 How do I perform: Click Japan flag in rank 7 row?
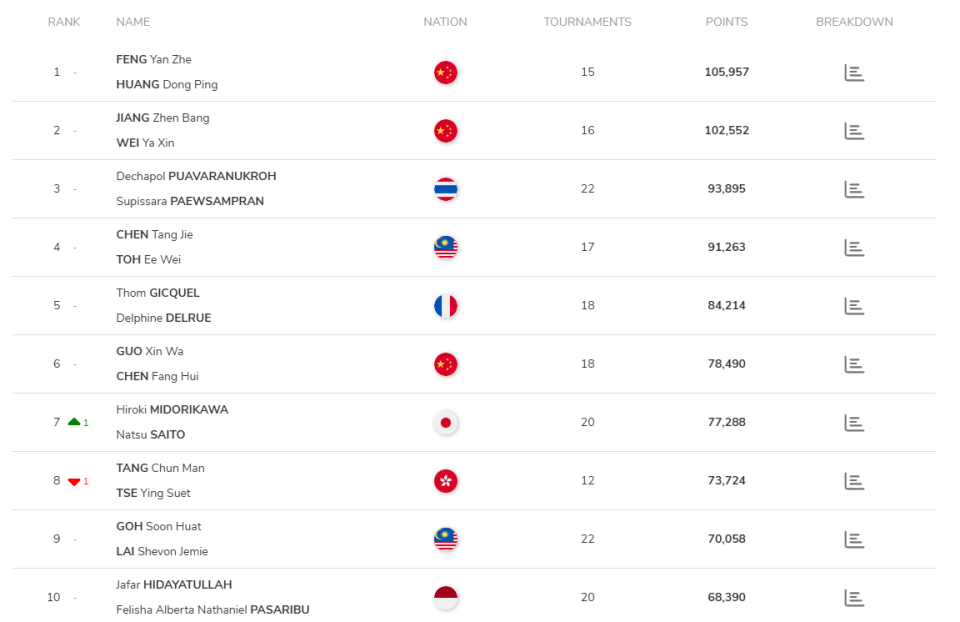click(x=445, y=422)
